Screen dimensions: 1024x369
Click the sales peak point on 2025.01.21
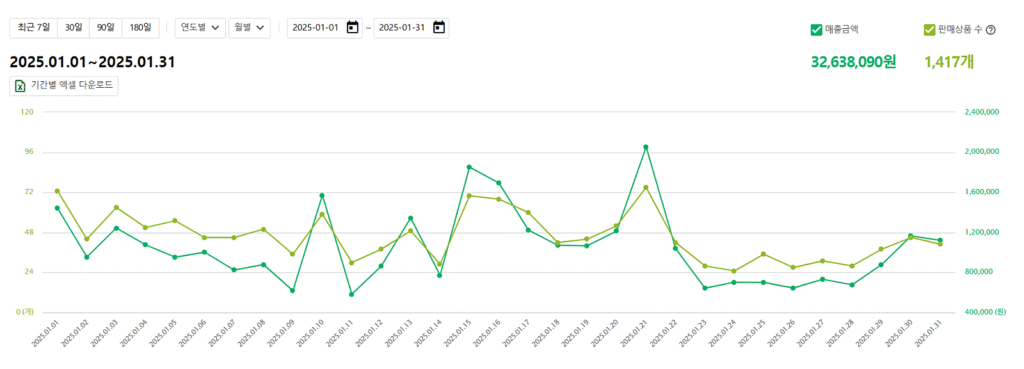pyautogui.click(x=646, y=147)
